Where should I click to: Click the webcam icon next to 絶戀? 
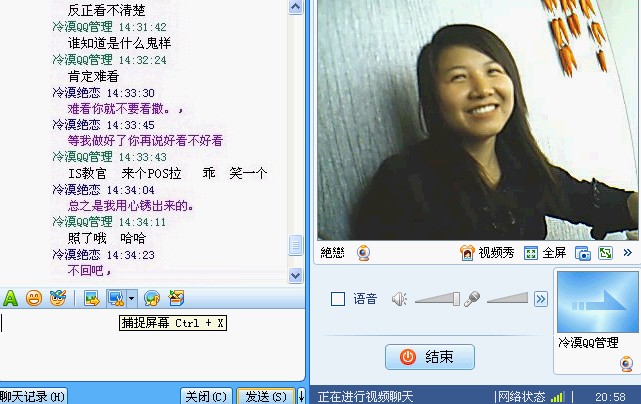[363, 253]
